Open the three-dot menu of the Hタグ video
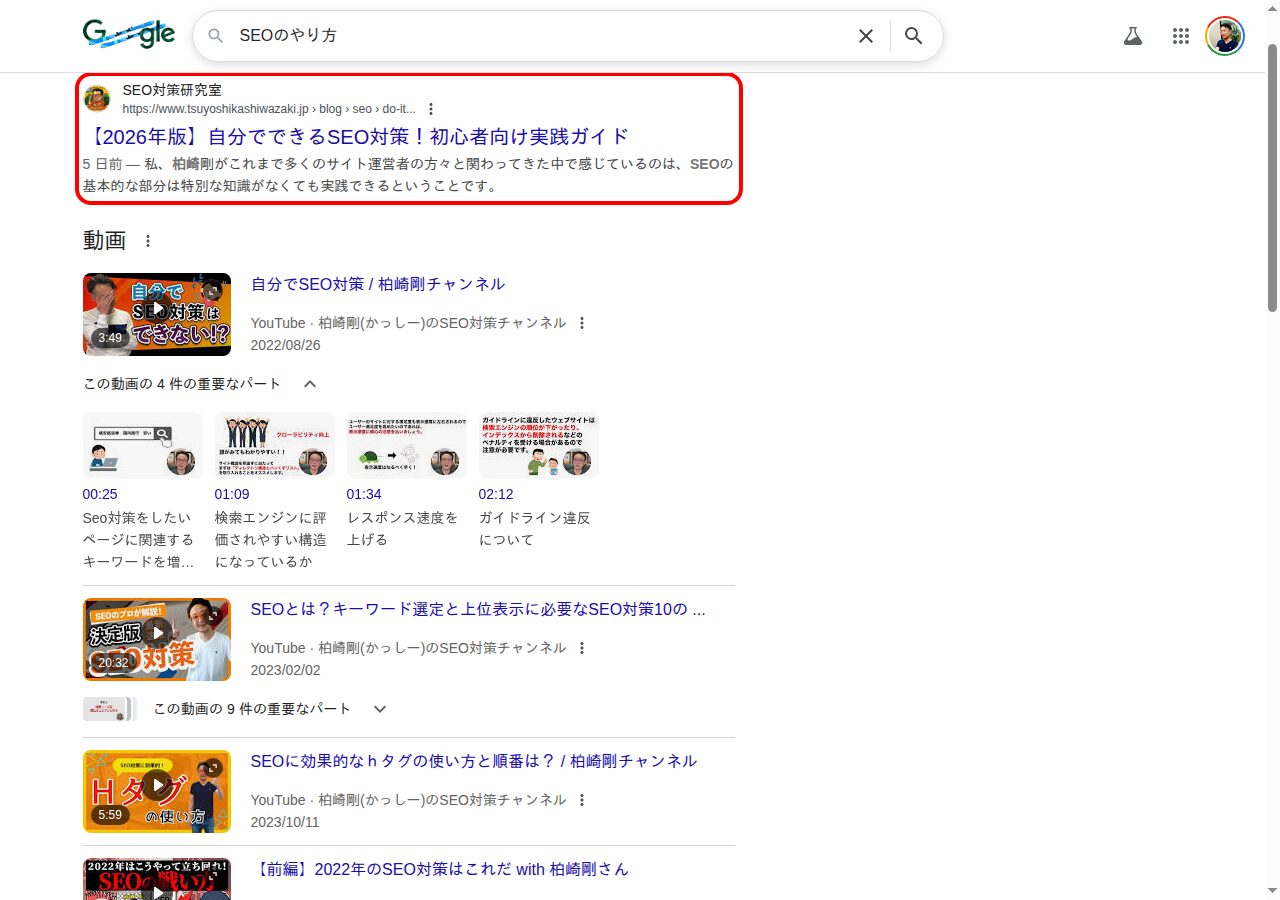The width and height of the screenshot is (1280, 900). pos(582,800)
